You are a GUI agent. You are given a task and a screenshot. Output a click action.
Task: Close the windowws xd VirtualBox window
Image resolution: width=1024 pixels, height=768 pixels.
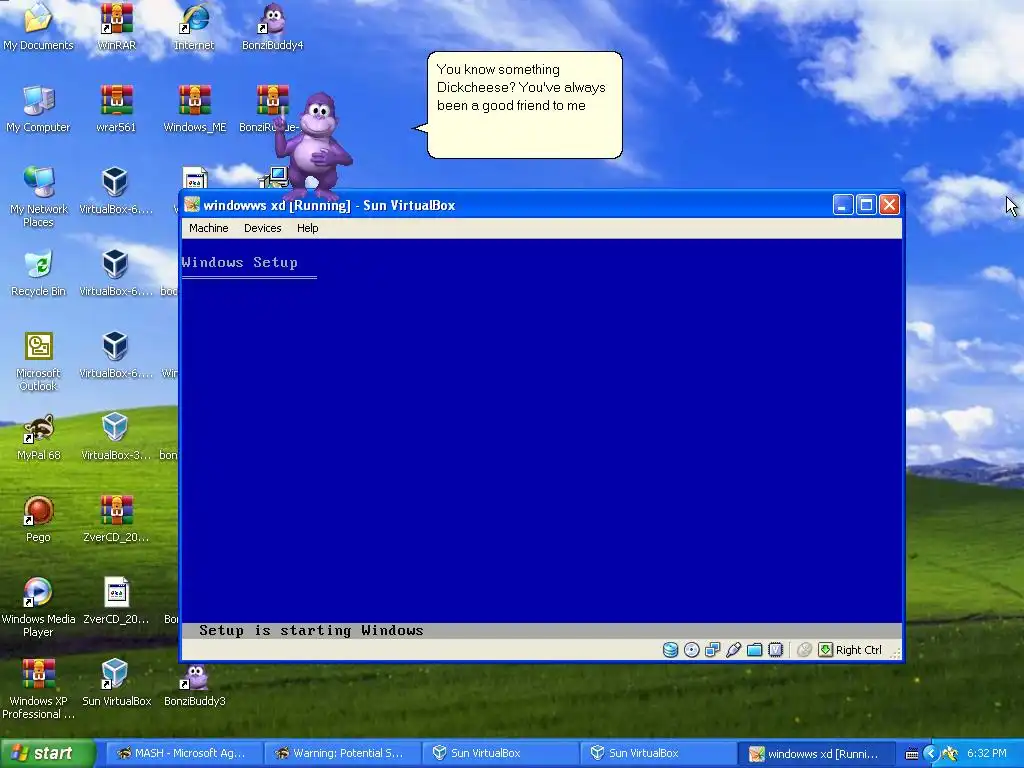(889, 205)
